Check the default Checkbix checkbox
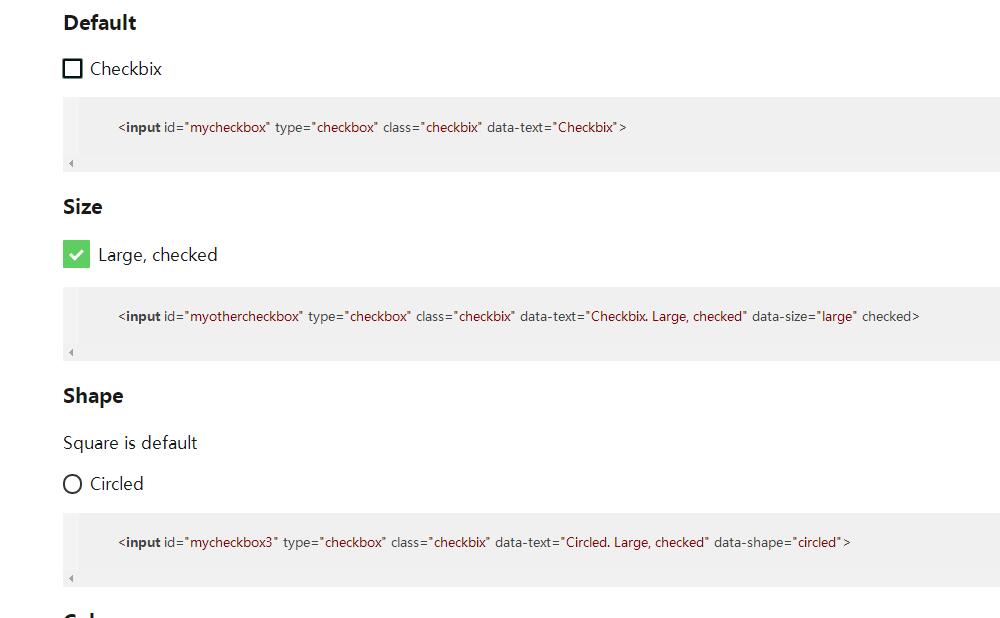Viewport: 1000px width, 618px height. click(x=72, y=69)
